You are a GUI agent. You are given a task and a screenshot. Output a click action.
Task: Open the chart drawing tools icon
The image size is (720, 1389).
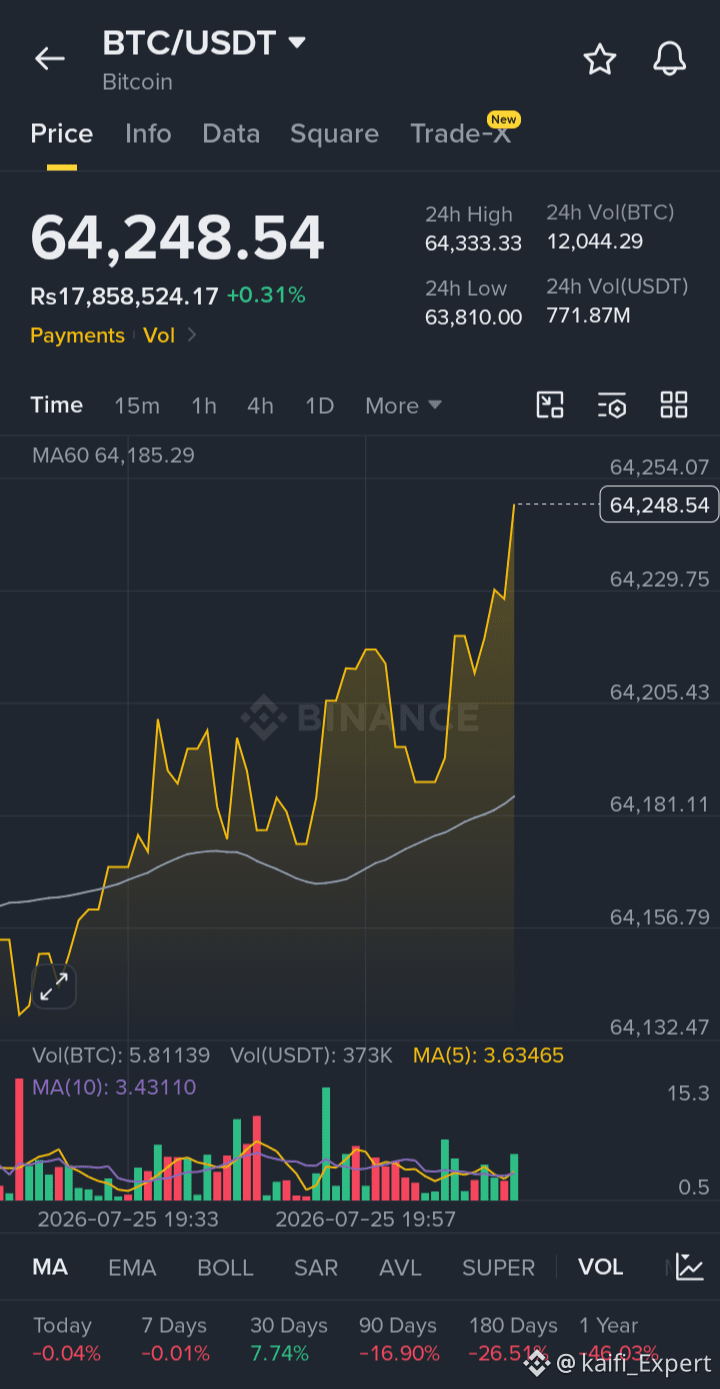pos(550,405)
